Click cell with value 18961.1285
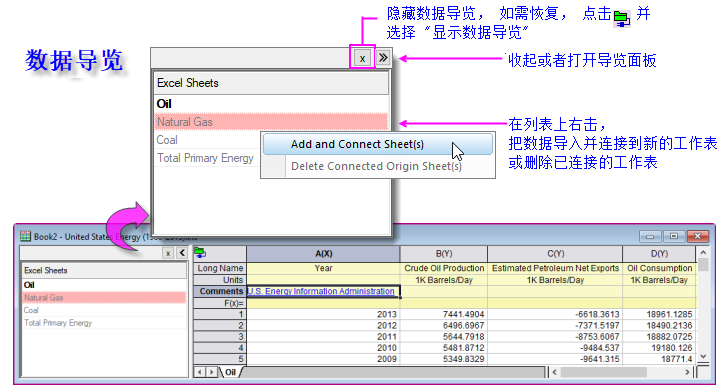Image resolution: width=721 pixels, height=385 pixels. [659, 315]
